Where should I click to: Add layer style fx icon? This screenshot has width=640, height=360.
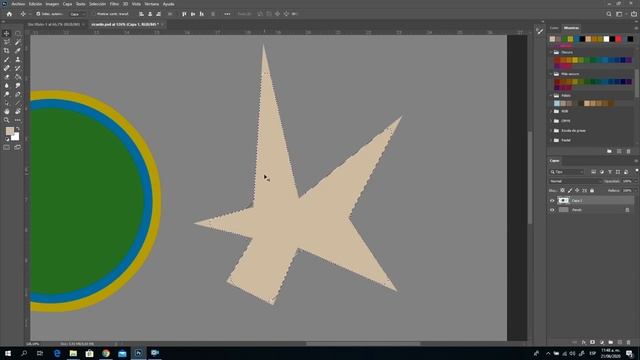click(584, 342)
